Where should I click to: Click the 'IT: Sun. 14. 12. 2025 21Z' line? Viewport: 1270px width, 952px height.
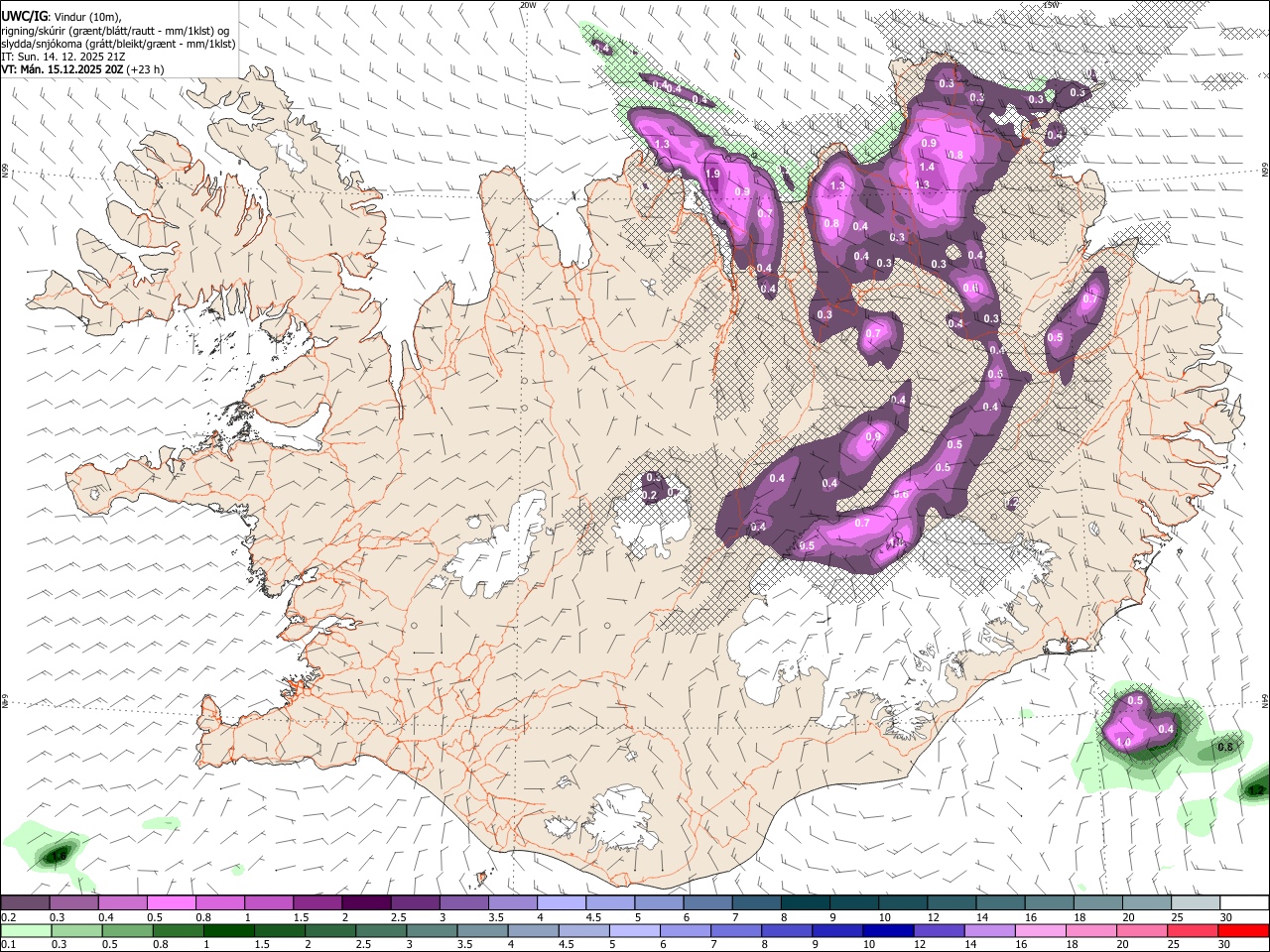63,57
